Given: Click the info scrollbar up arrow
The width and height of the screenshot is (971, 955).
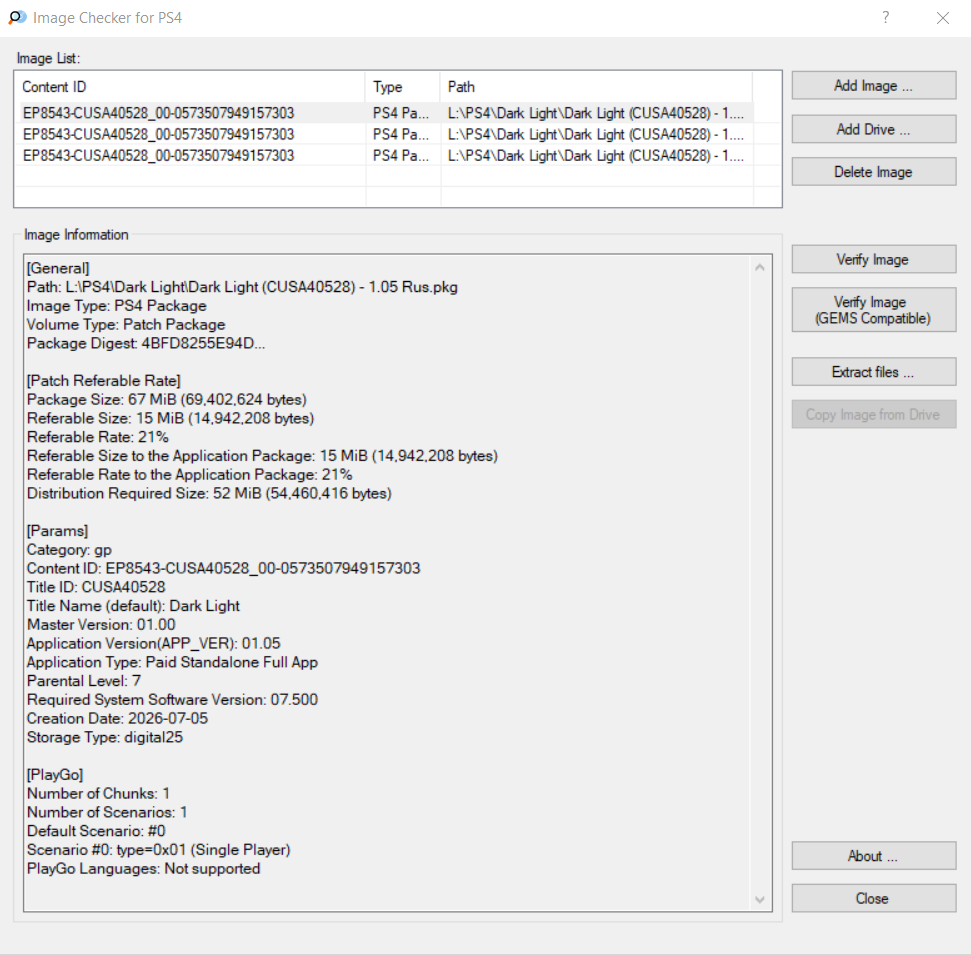Looking at the screenshot, I should [x=760, y=268].
